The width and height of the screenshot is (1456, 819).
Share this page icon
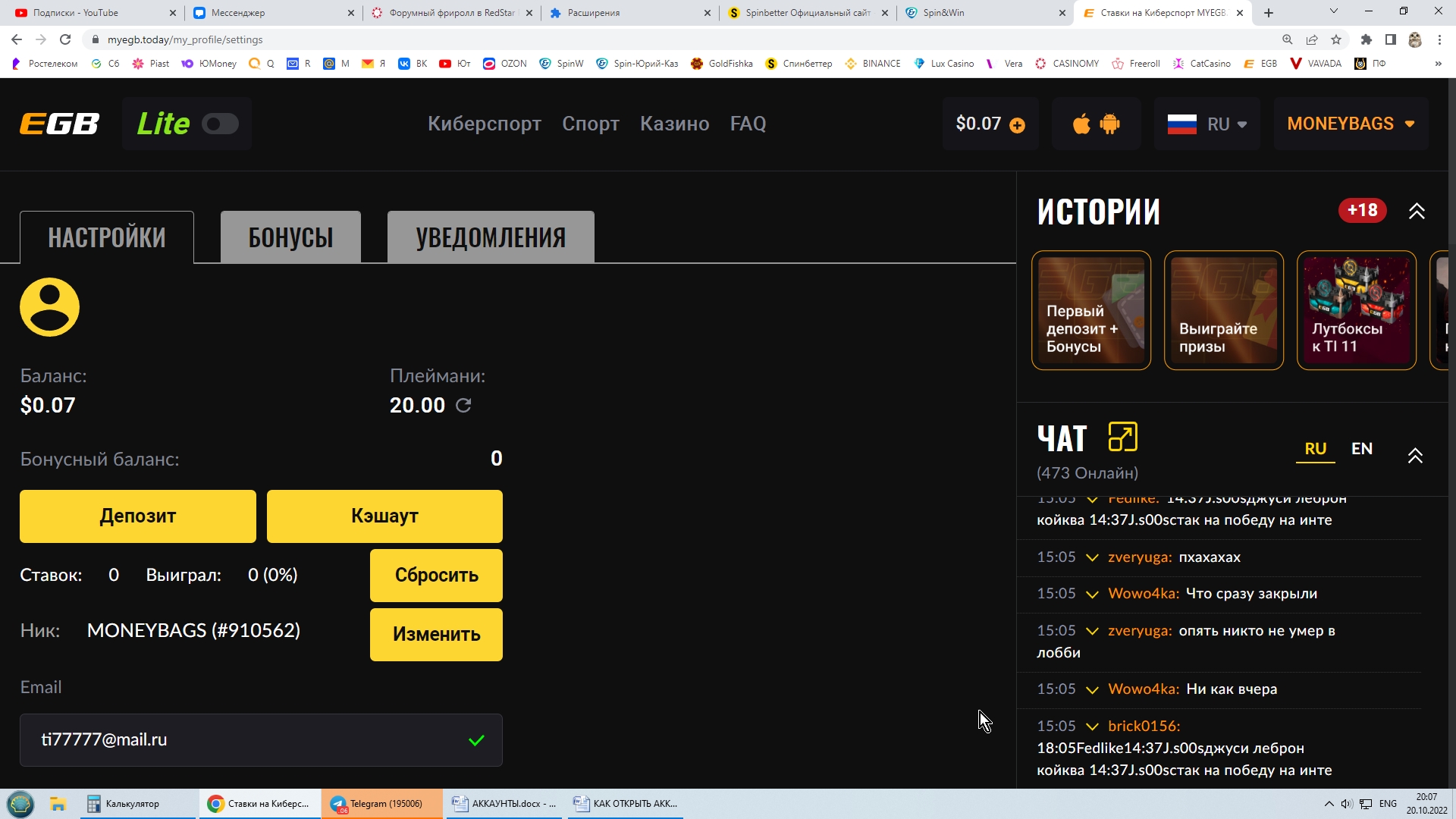(1312, 39)
